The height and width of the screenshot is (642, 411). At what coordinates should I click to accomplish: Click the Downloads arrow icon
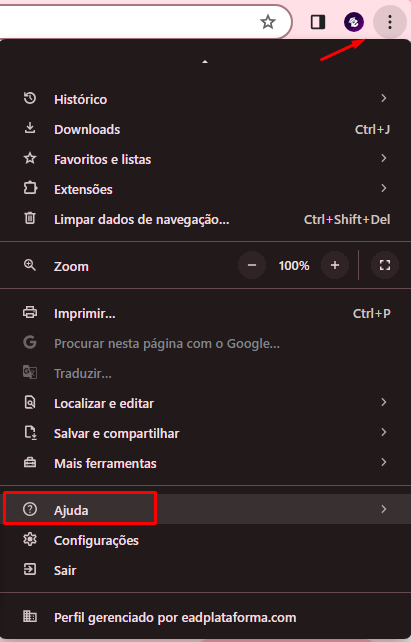point(30,129)
